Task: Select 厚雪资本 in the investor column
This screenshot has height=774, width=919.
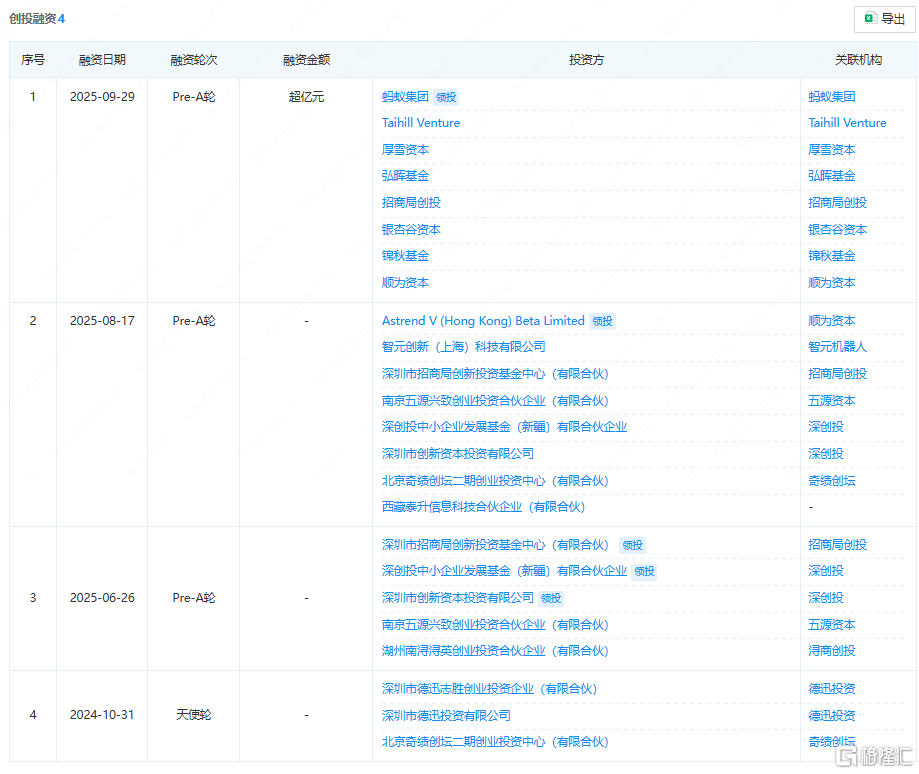Action: coord(404,149)
